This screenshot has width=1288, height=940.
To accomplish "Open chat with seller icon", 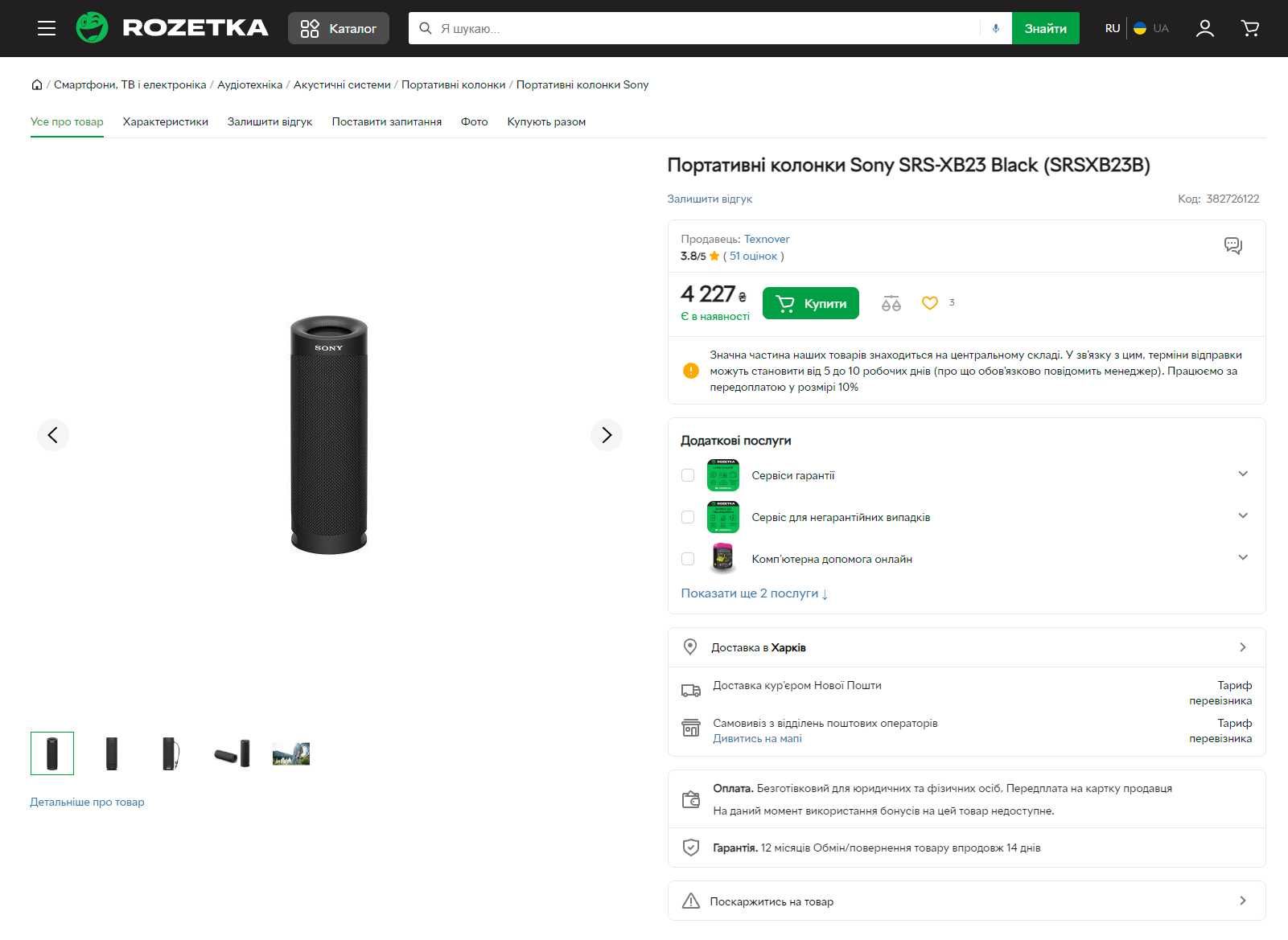I will coord(1232,245).
